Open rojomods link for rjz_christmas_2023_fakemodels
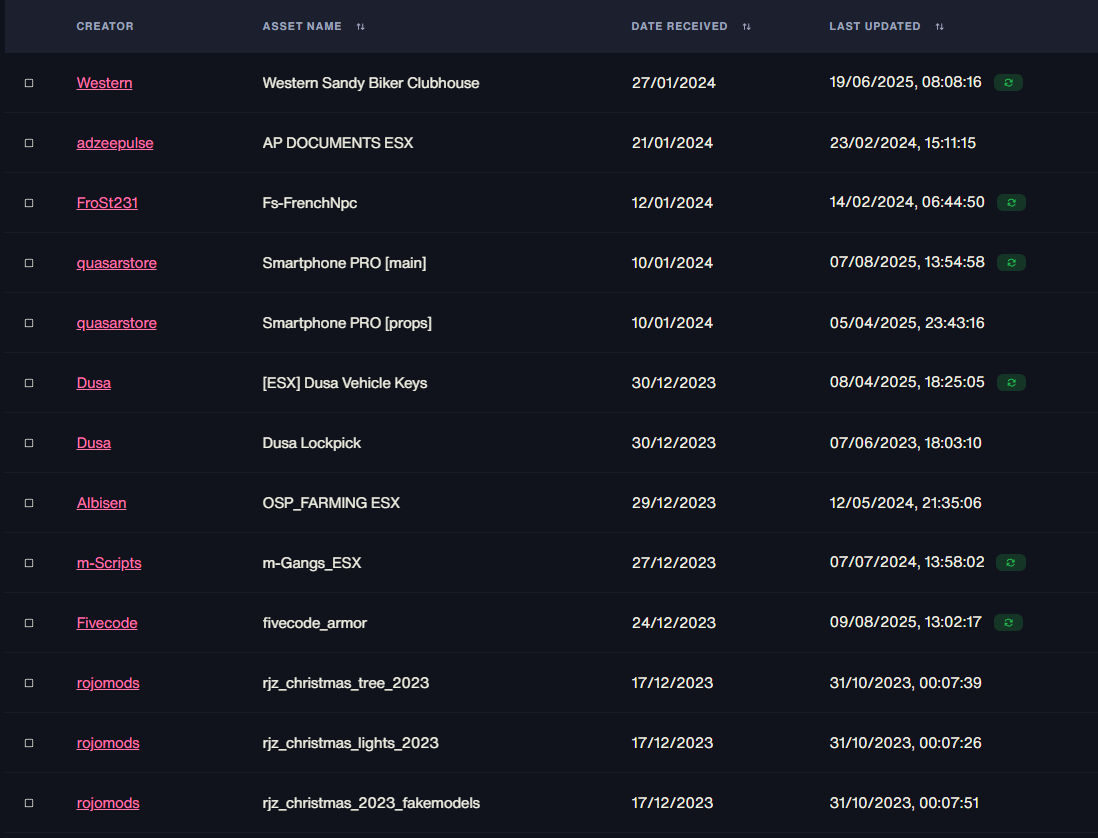 click(x=108, y=803)
